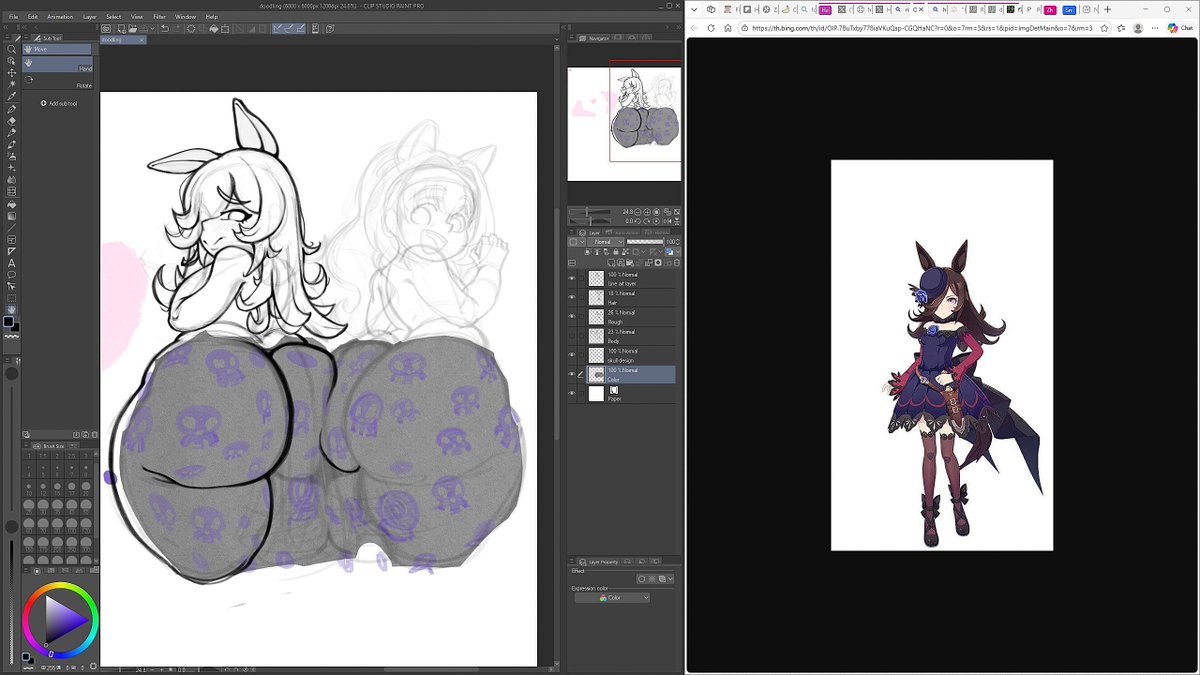The height and width of the screenshot is (675, 1200).
Task: Refresh the browser page
Action: click(x=711, y=28)
